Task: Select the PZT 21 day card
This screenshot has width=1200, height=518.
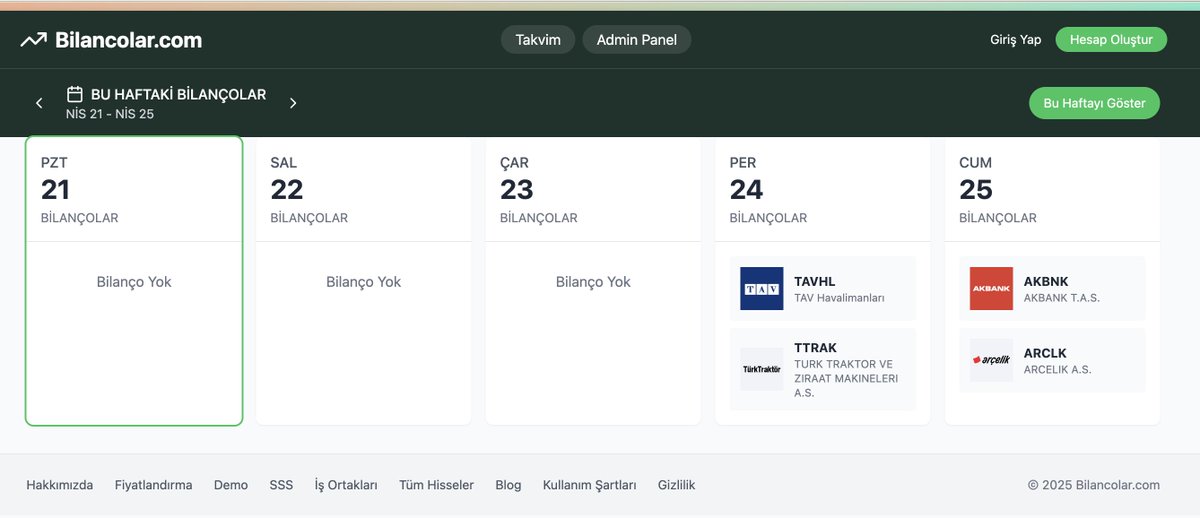Action: (134, 281)
